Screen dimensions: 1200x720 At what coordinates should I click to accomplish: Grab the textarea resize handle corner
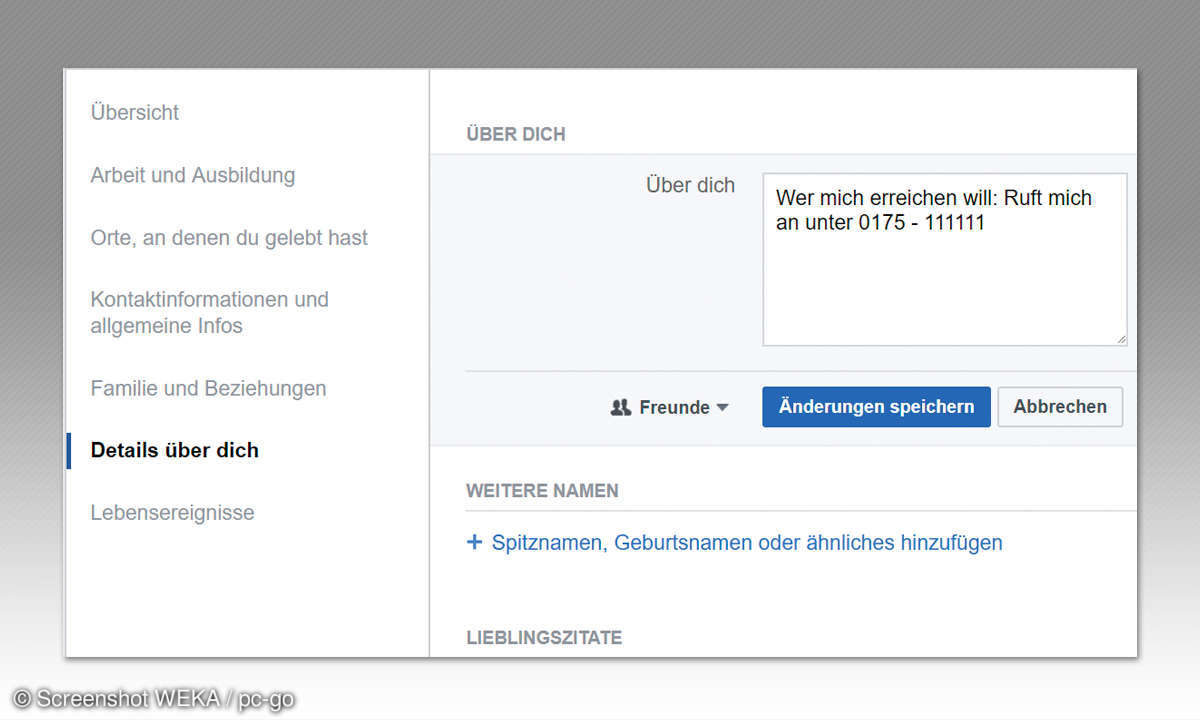click(x=1121, y=340)
